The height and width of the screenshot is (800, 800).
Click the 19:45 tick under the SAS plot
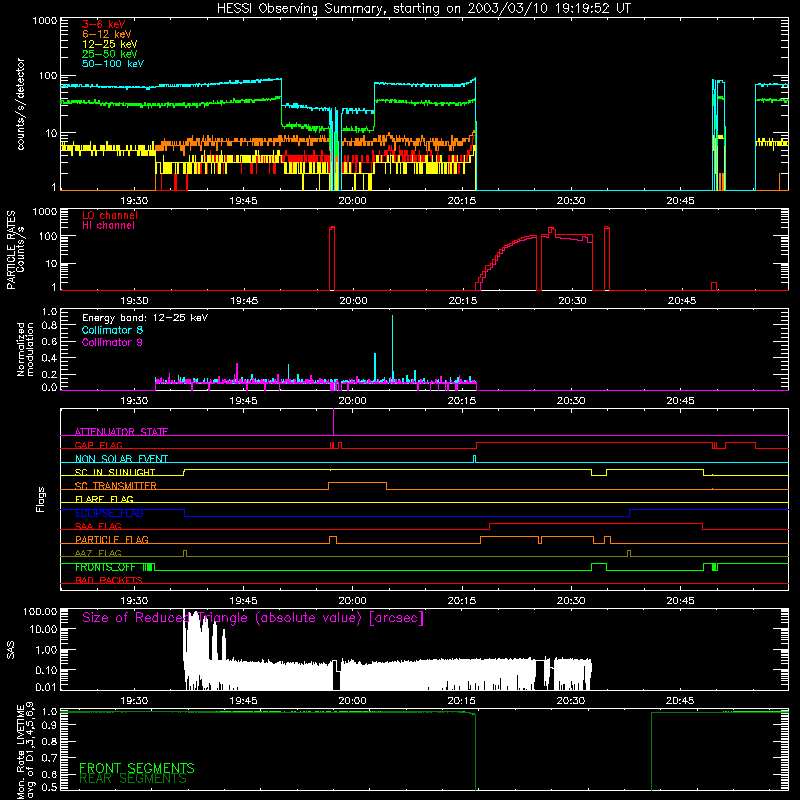[x=243, y=701]
